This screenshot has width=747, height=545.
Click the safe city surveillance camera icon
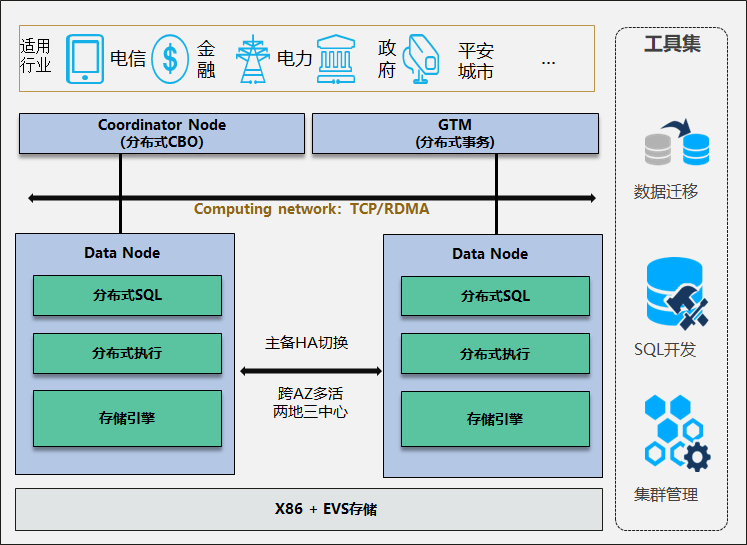[x=421, y=59]
